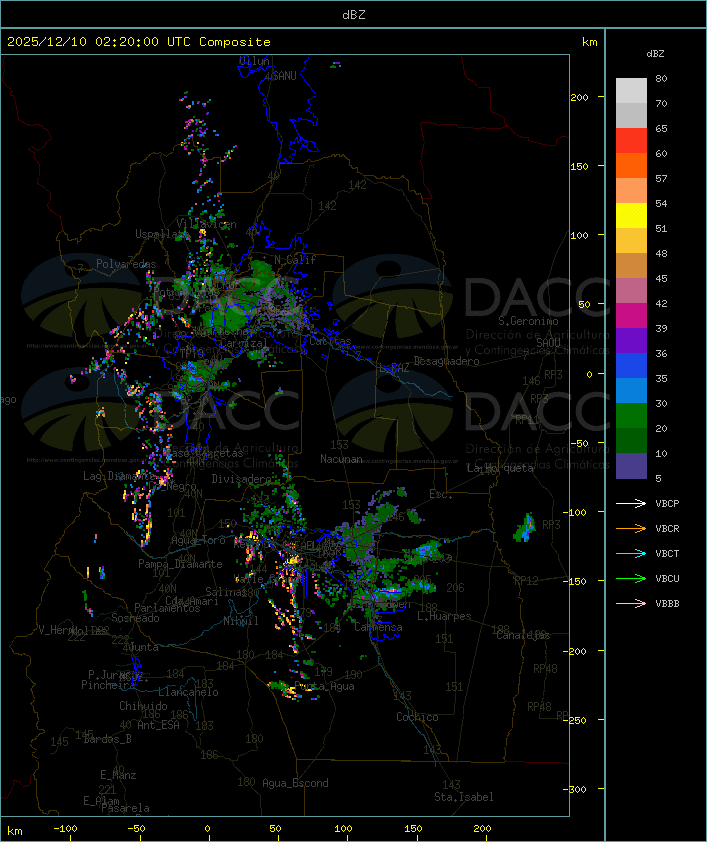The height and width of the screenshot is (842, 707).
Task: Click the 'Carrizal' map label
Action: pos(244,343)
